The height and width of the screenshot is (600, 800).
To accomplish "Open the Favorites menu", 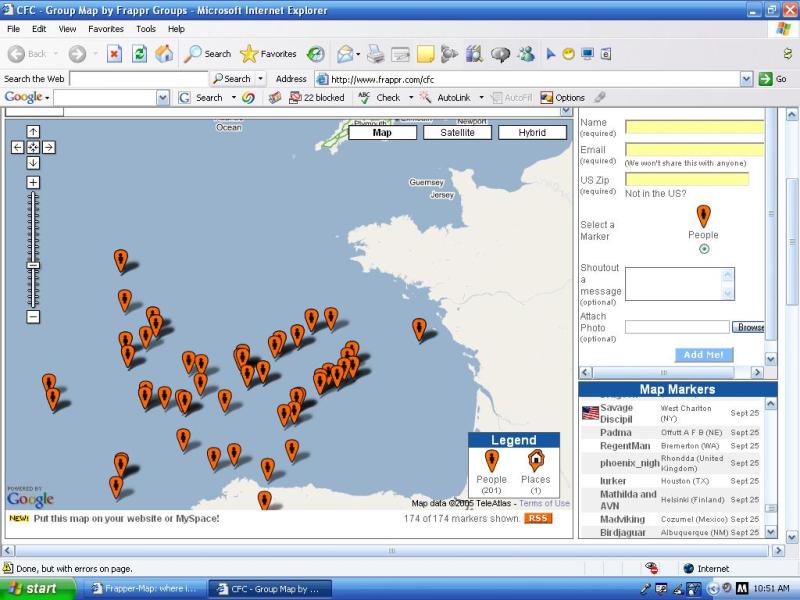I will (106, 29).
